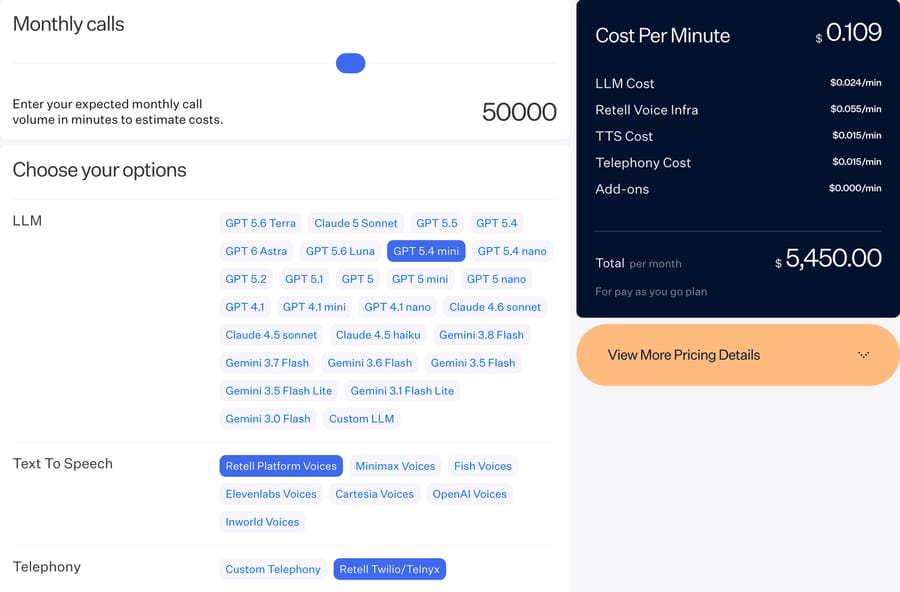900x592 pixels.
Task: Pick the GPT 5.2 option
Action: pyautogui.click(x=246, y=279)
